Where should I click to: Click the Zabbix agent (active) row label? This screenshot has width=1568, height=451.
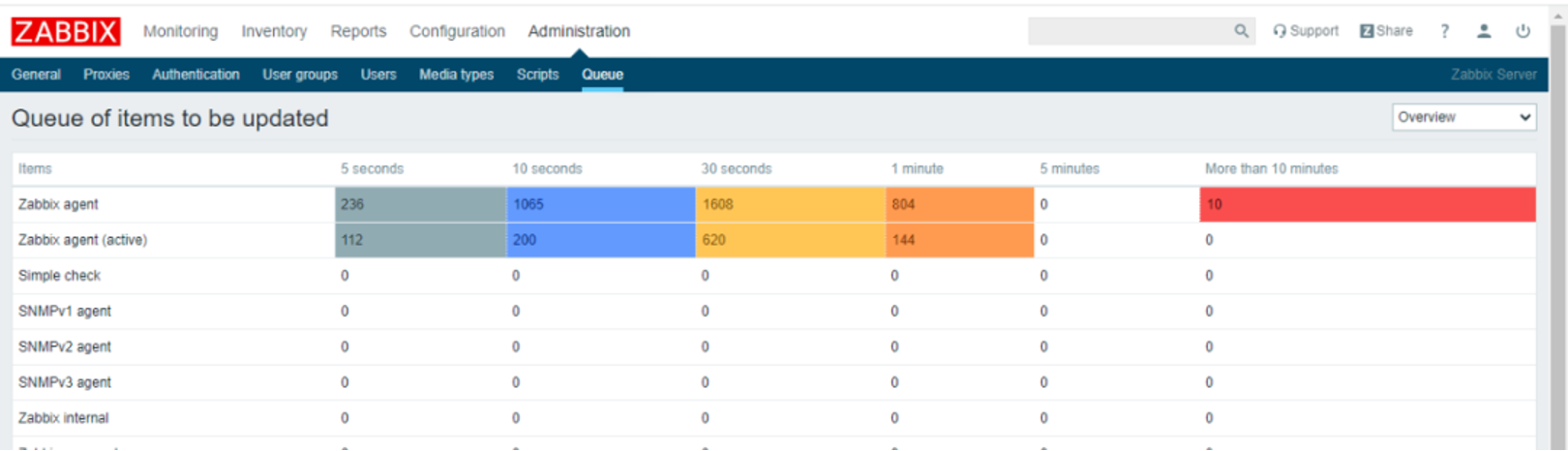[x=82, y=240]
